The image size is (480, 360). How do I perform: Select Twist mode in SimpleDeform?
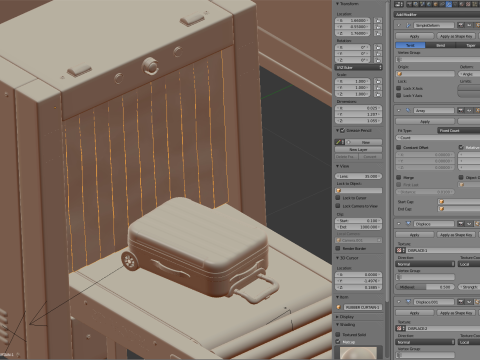point(410,45)
